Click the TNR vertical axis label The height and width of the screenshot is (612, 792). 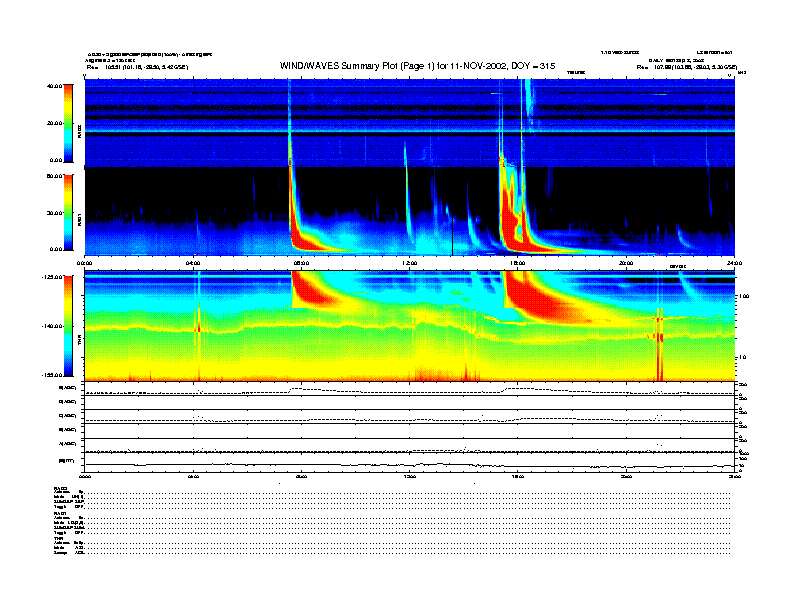point(79,339)
